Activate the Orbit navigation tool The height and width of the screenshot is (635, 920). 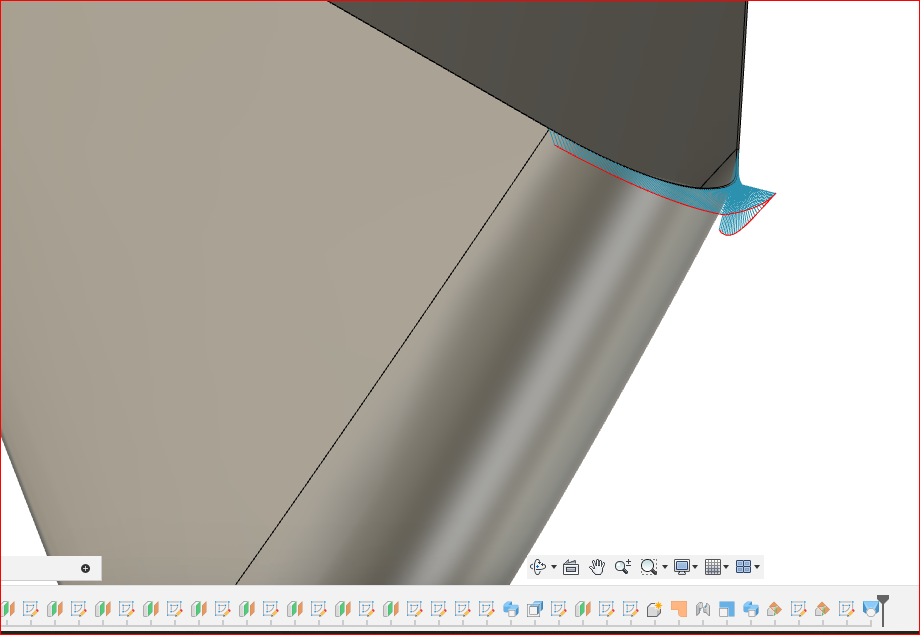[x=538, y=567]
